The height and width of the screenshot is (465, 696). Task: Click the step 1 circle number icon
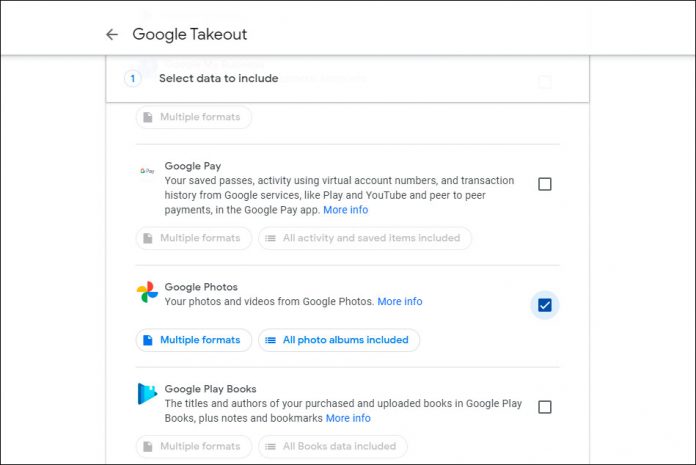click(x=133, y=78)
